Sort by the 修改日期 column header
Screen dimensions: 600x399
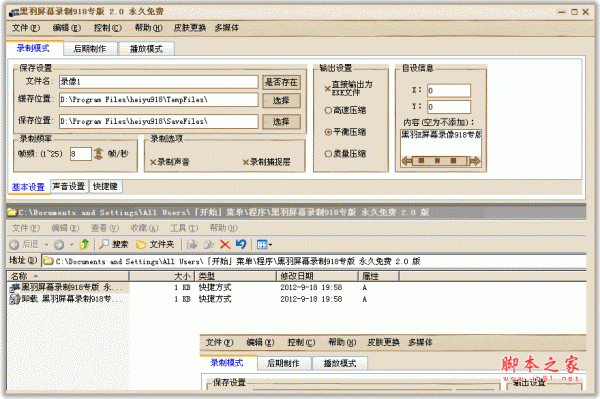point(317,276)
